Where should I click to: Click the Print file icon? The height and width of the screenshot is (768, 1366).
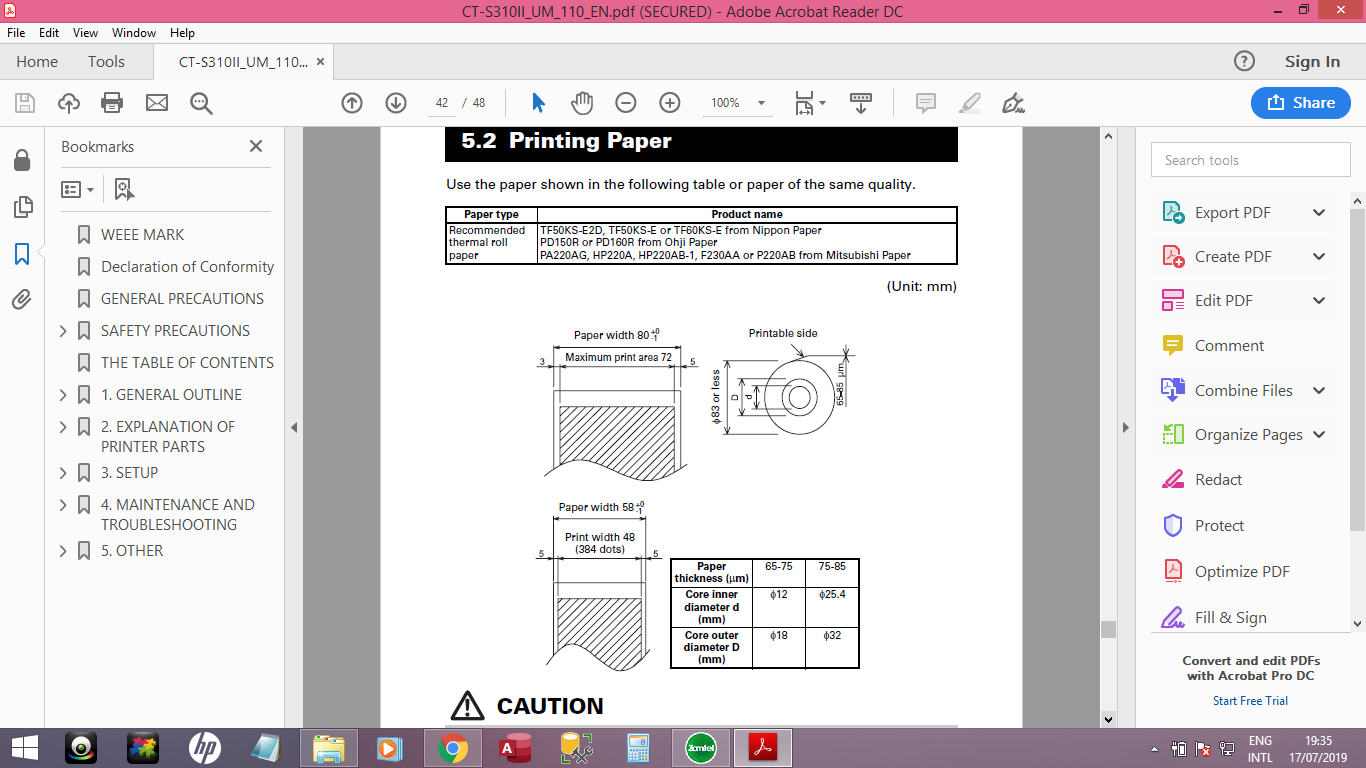[x=112, y=103]
